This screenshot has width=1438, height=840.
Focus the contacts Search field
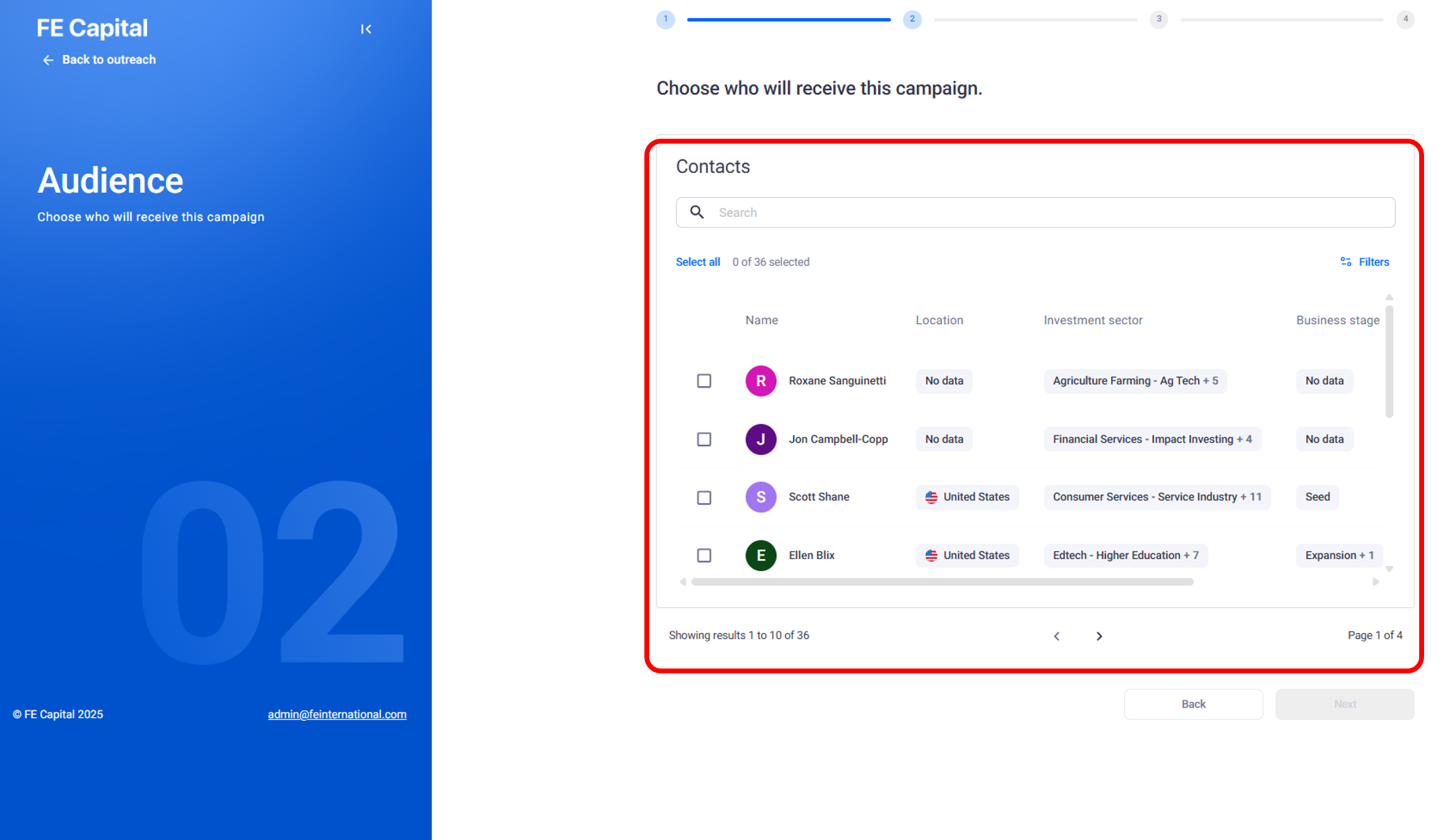point(1046,213)
